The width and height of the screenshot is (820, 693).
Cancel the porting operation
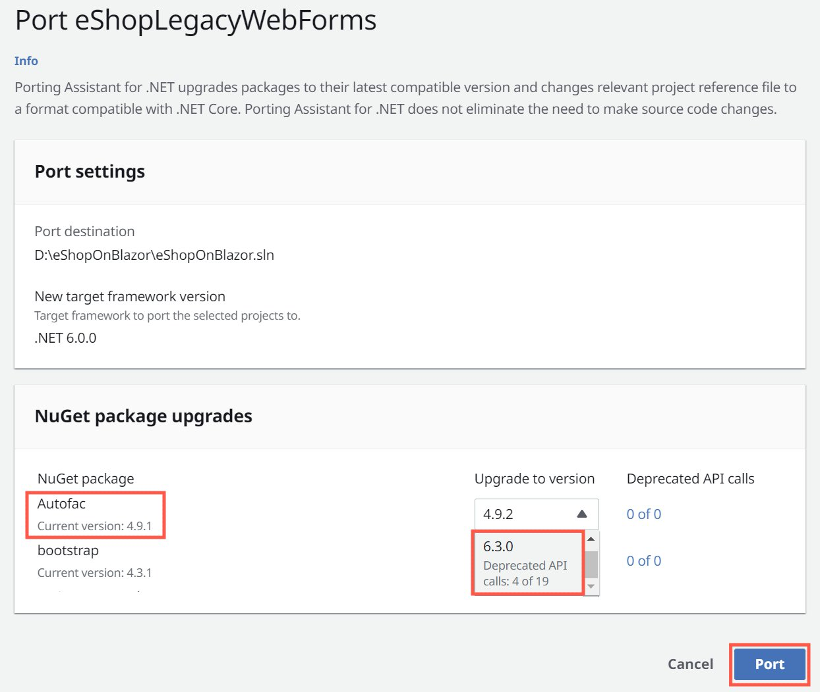(690, 664)
